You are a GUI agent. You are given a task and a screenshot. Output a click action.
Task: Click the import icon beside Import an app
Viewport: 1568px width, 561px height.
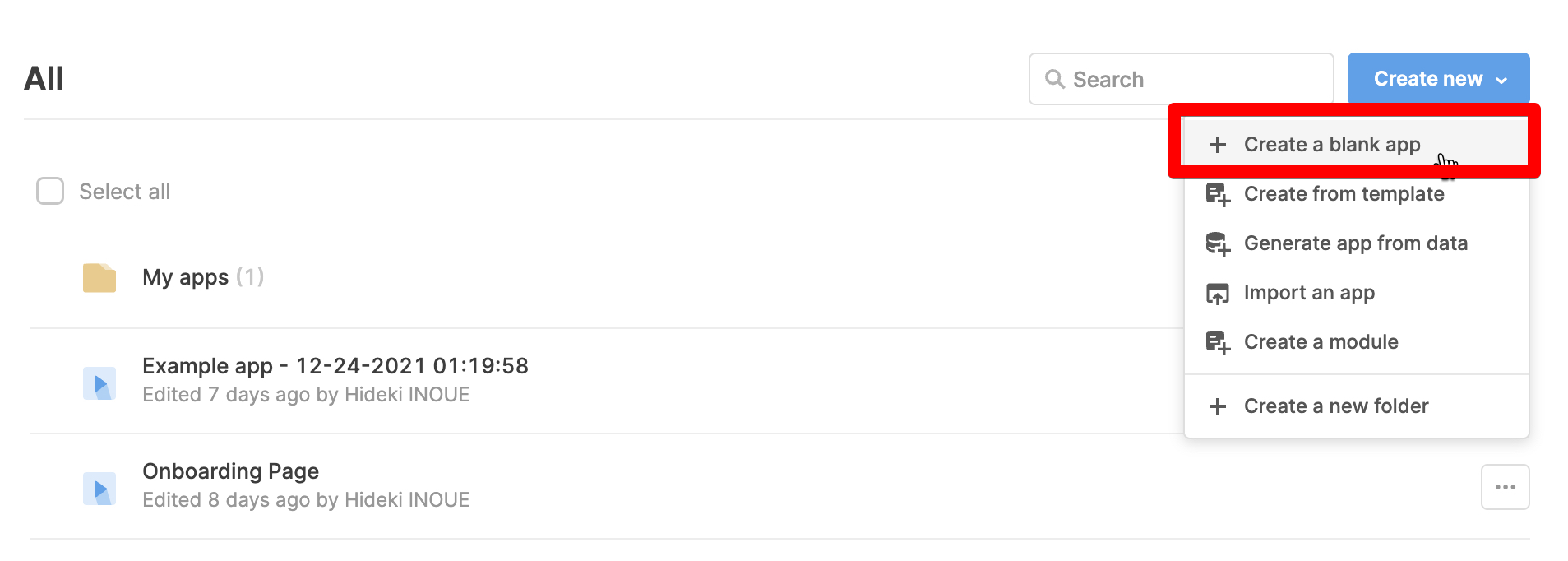[1218, 293]
